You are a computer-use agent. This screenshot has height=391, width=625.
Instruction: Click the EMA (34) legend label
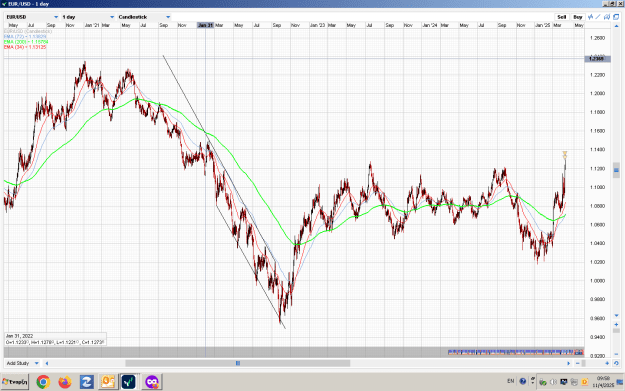click(25, 47)
